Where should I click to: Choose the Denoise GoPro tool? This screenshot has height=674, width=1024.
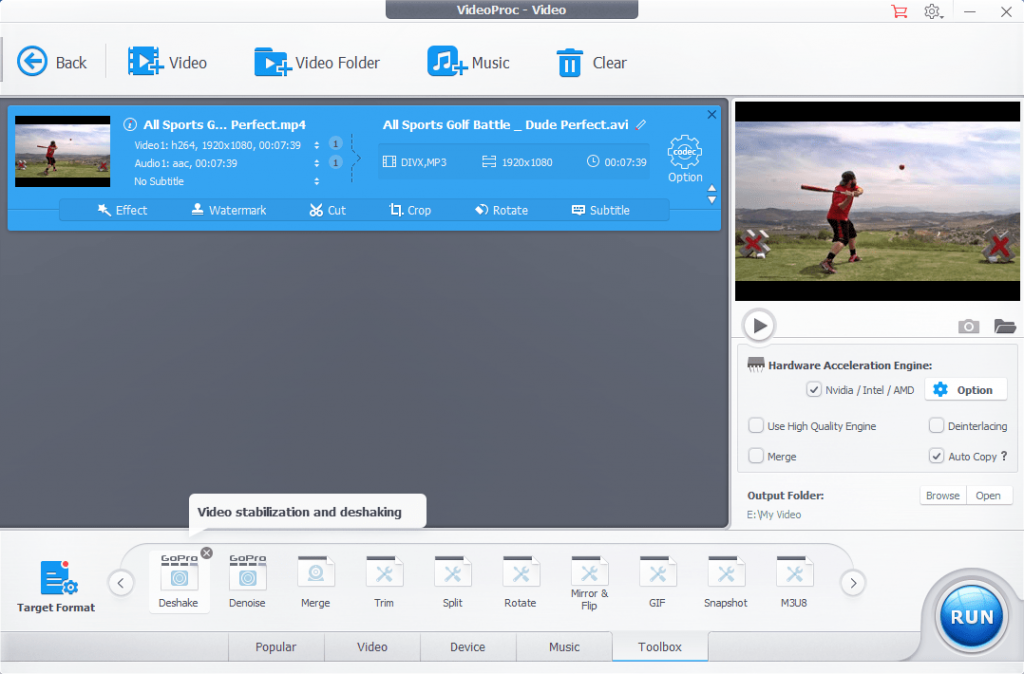[248, 581]
